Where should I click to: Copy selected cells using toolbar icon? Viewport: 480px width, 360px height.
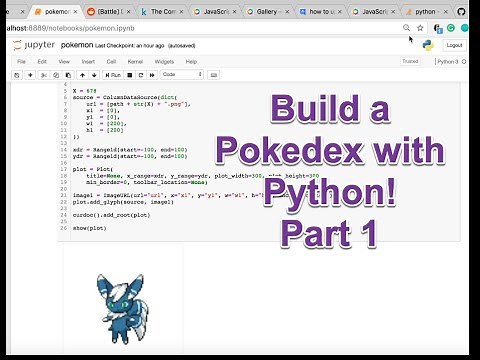click(56, 75)
